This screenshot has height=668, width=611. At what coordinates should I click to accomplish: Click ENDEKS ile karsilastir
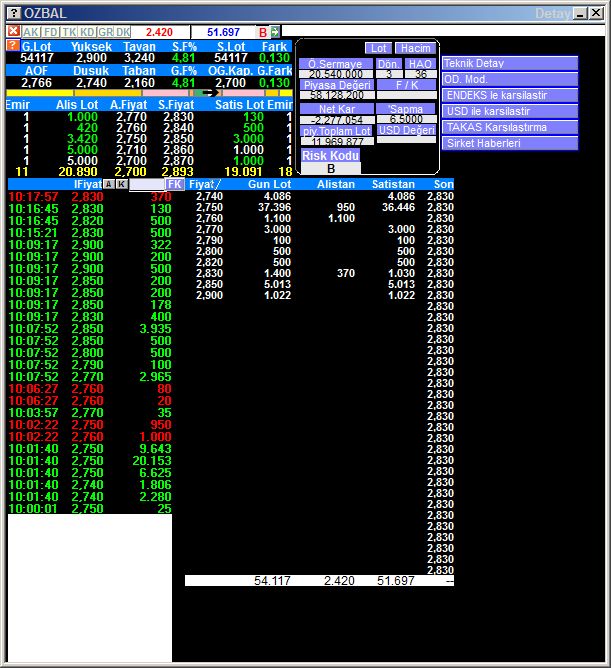510,95
